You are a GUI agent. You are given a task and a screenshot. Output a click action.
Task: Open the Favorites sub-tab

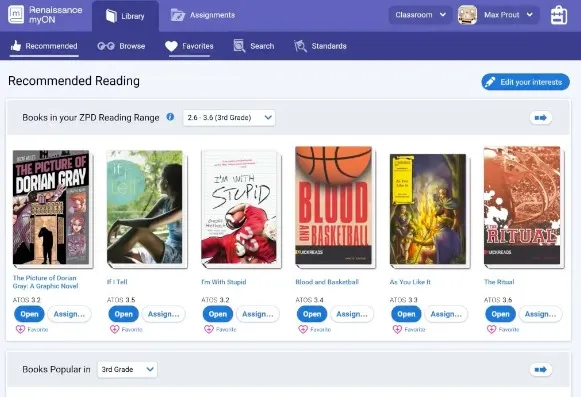point(189,46)
